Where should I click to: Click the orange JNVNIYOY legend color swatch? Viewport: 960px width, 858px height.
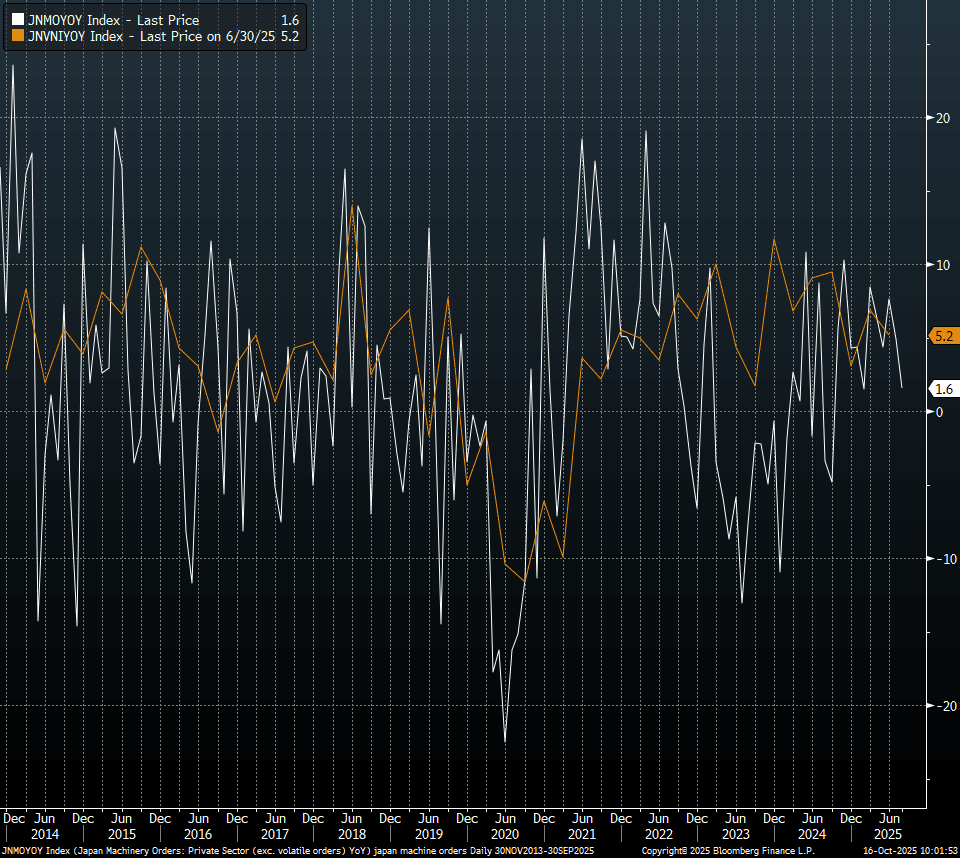click(18, 36)
